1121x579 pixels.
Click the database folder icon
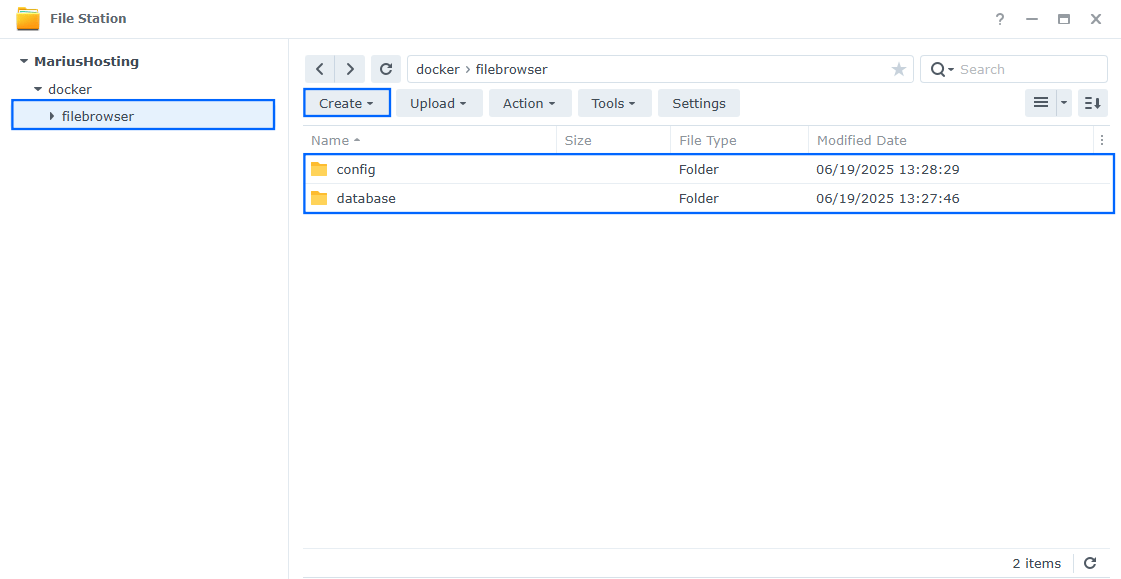point(319,198)
